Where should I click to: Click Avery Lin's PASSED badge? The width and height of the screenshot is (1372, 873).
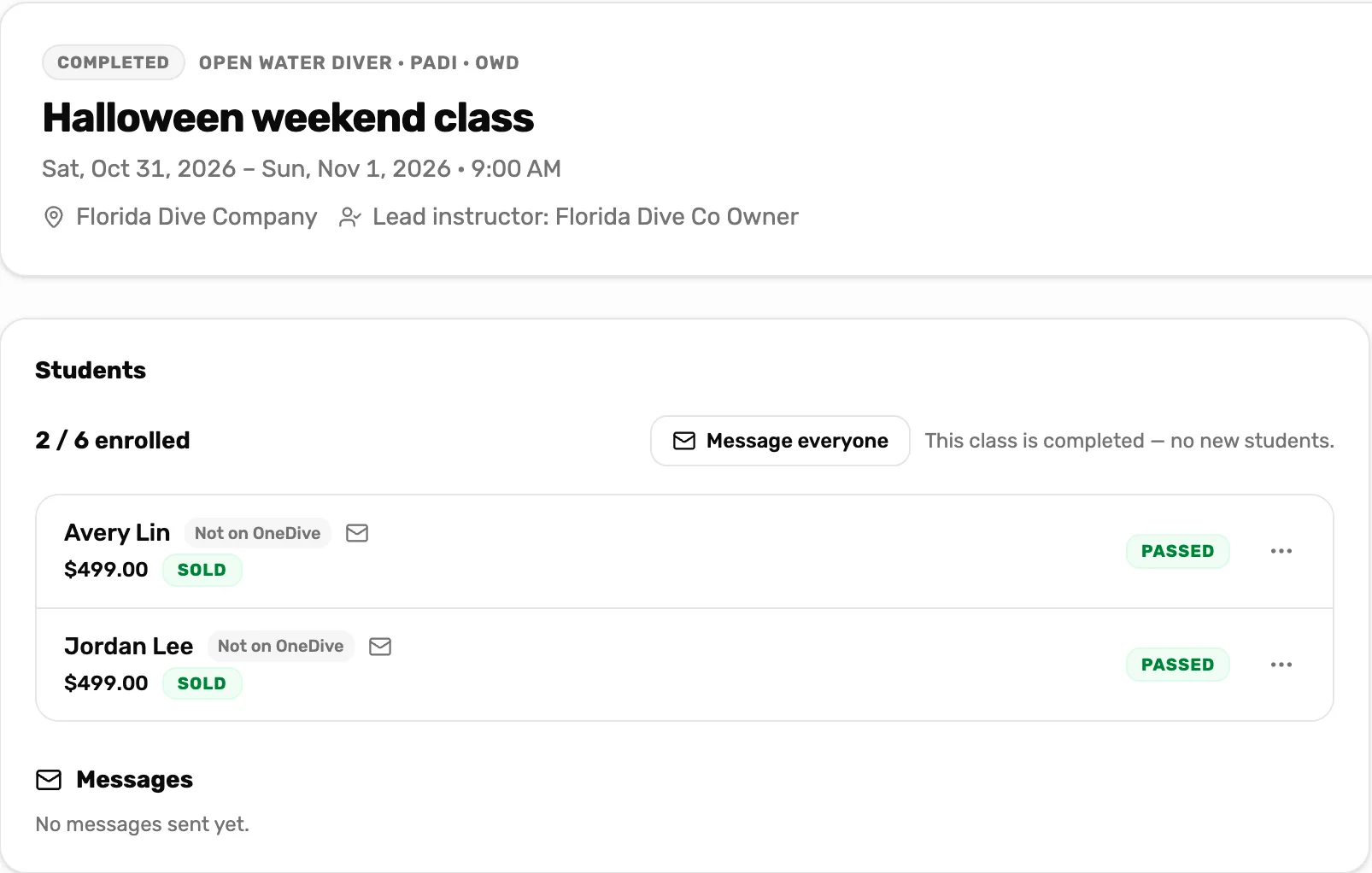(1178, 551)
